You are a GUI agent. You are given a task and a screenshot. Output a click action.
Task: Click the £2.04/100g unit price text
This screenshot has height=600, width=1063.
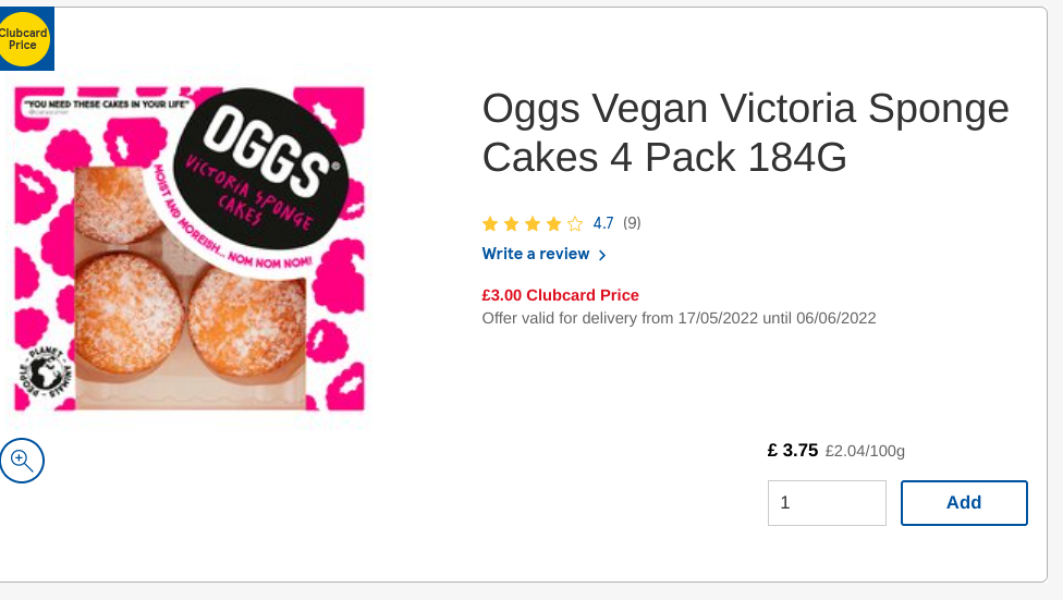863,451
